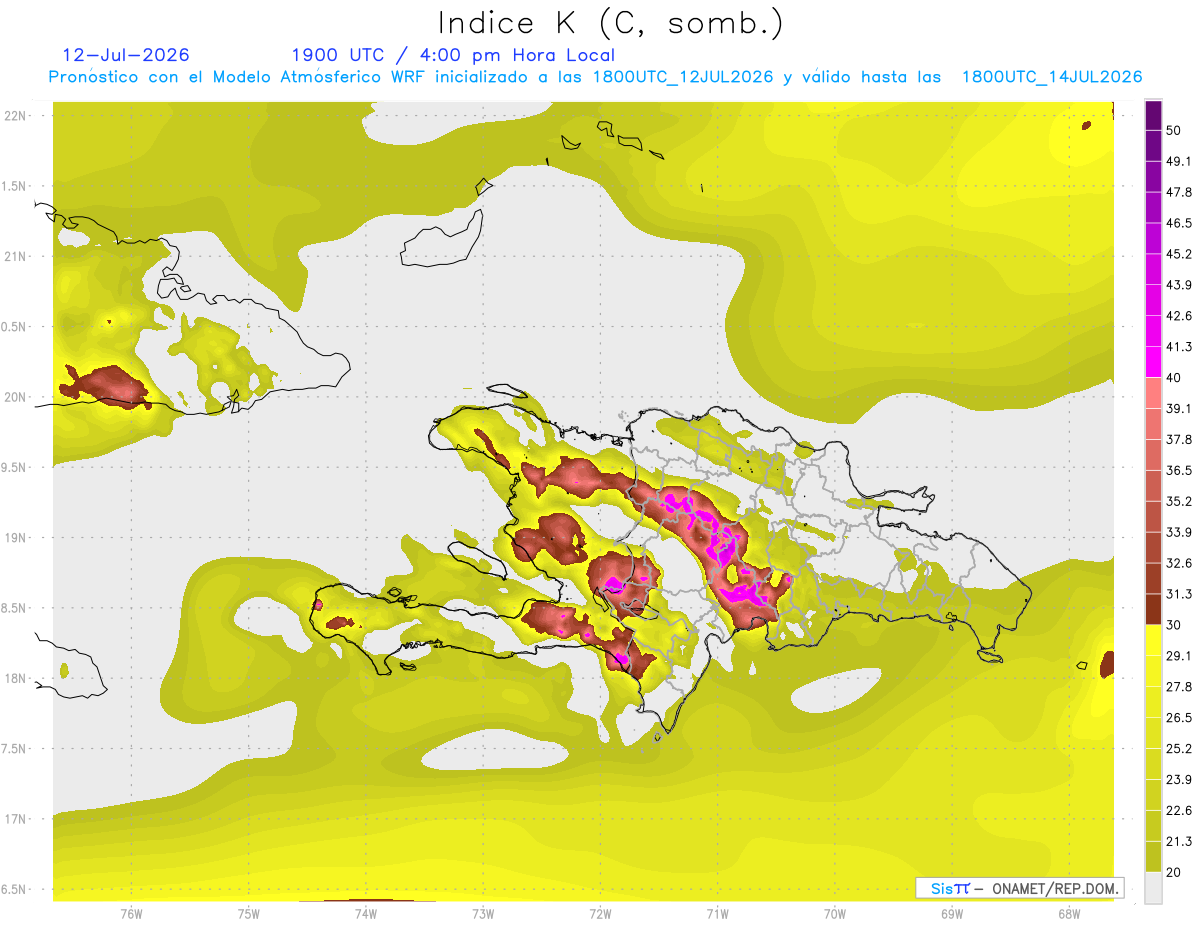Select the latitude tick label "17N"

(16, 819)
